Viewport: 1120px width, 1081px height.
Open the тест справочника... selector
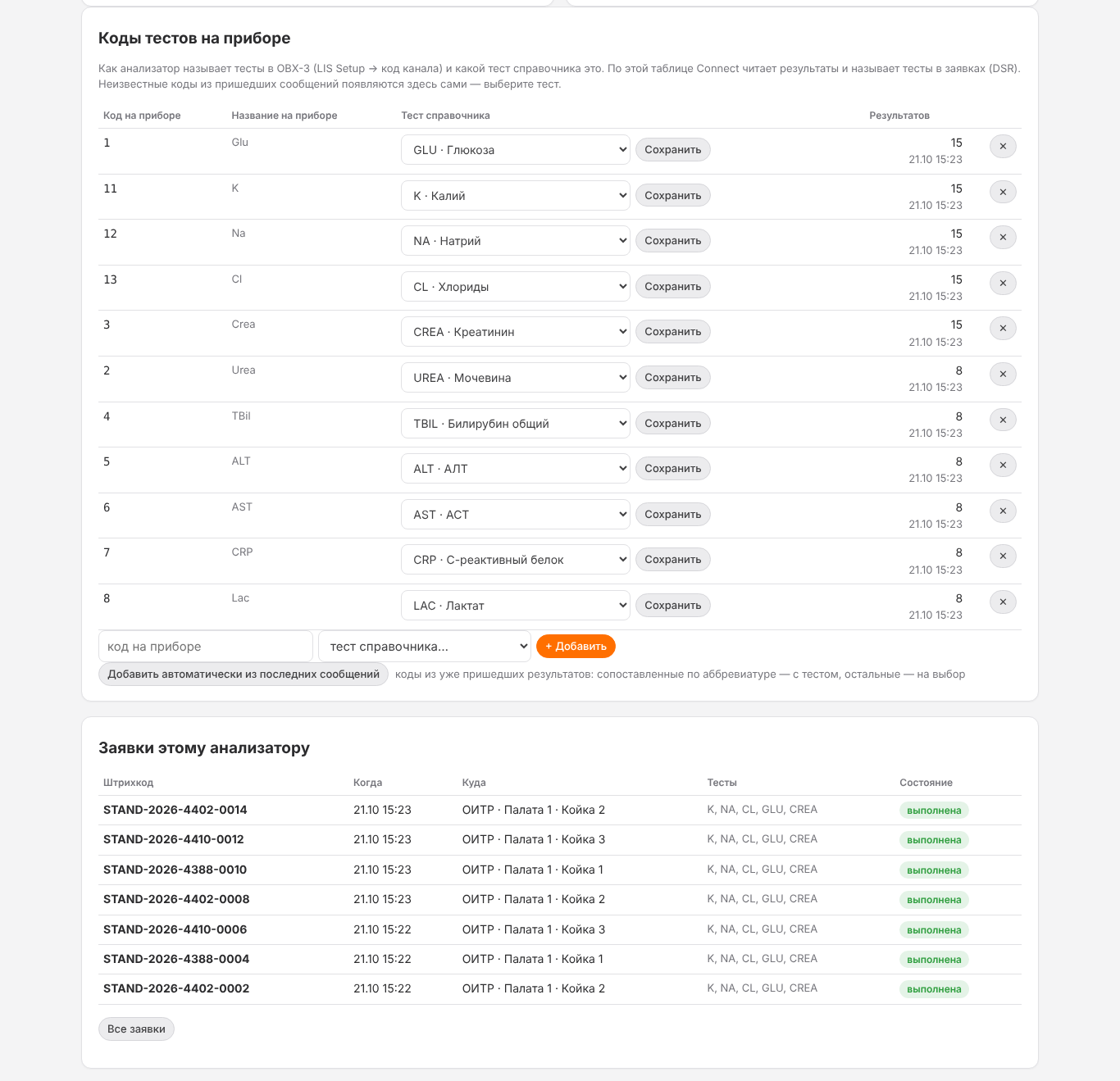(x=425, y=646)
